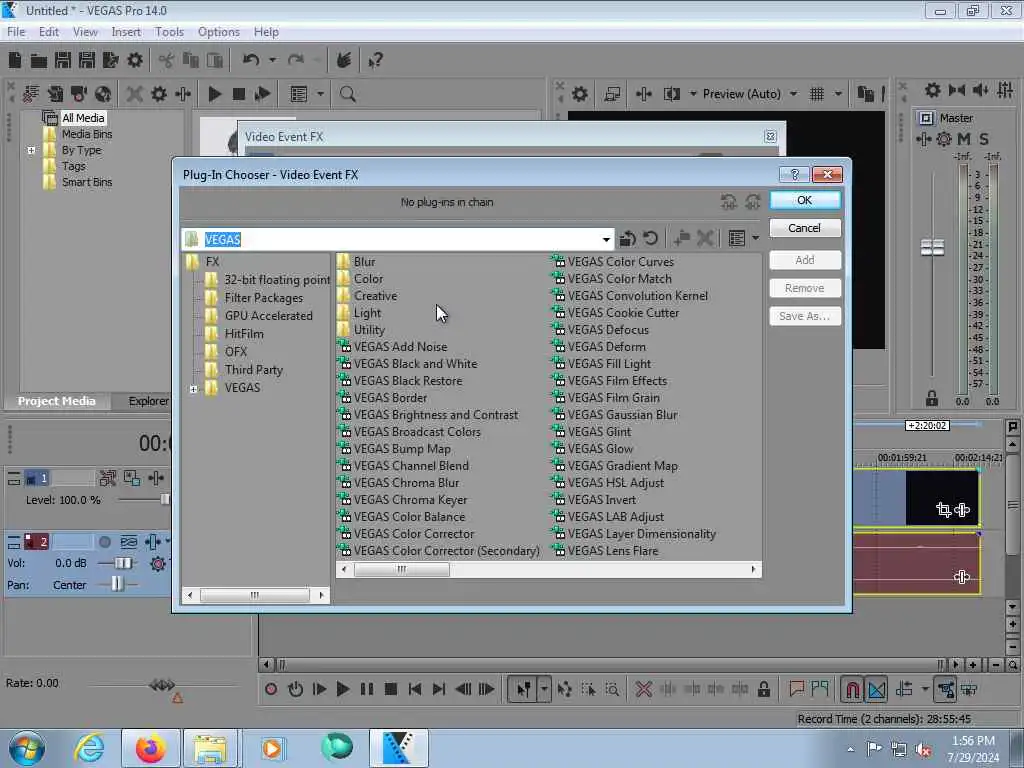Click the Open project folder icon
Image resolution: width=1024 pixels, height=768 pixels.
click(x=39, y=61)
